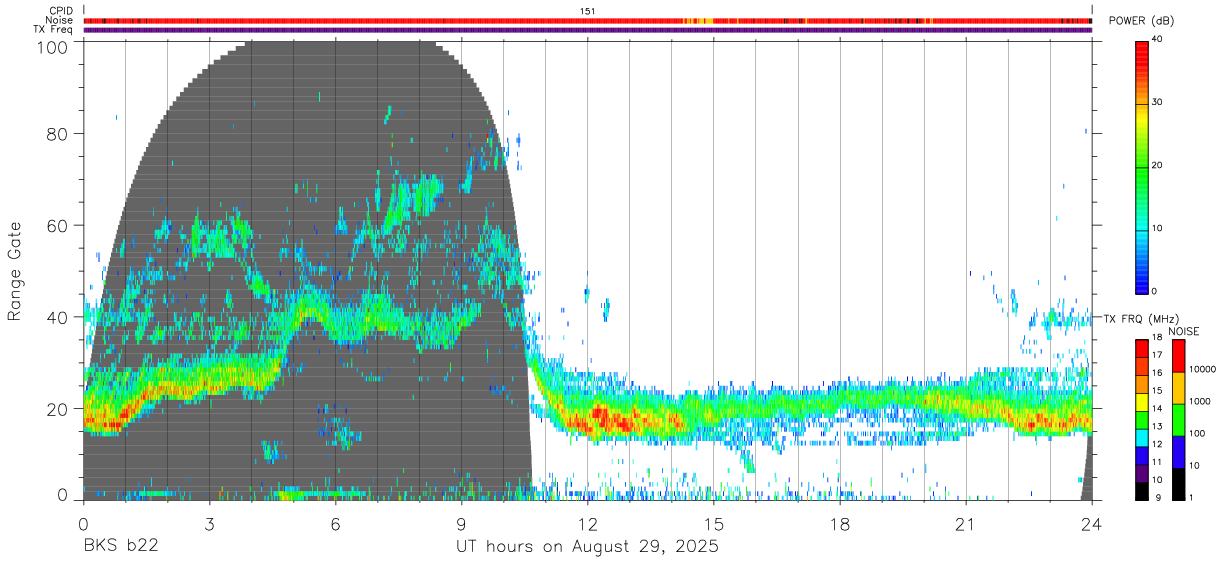Viewport: 1228px width, 567px height.
Task: Click range gate tick 40 on the y-axis
Action: click(56, 317)
